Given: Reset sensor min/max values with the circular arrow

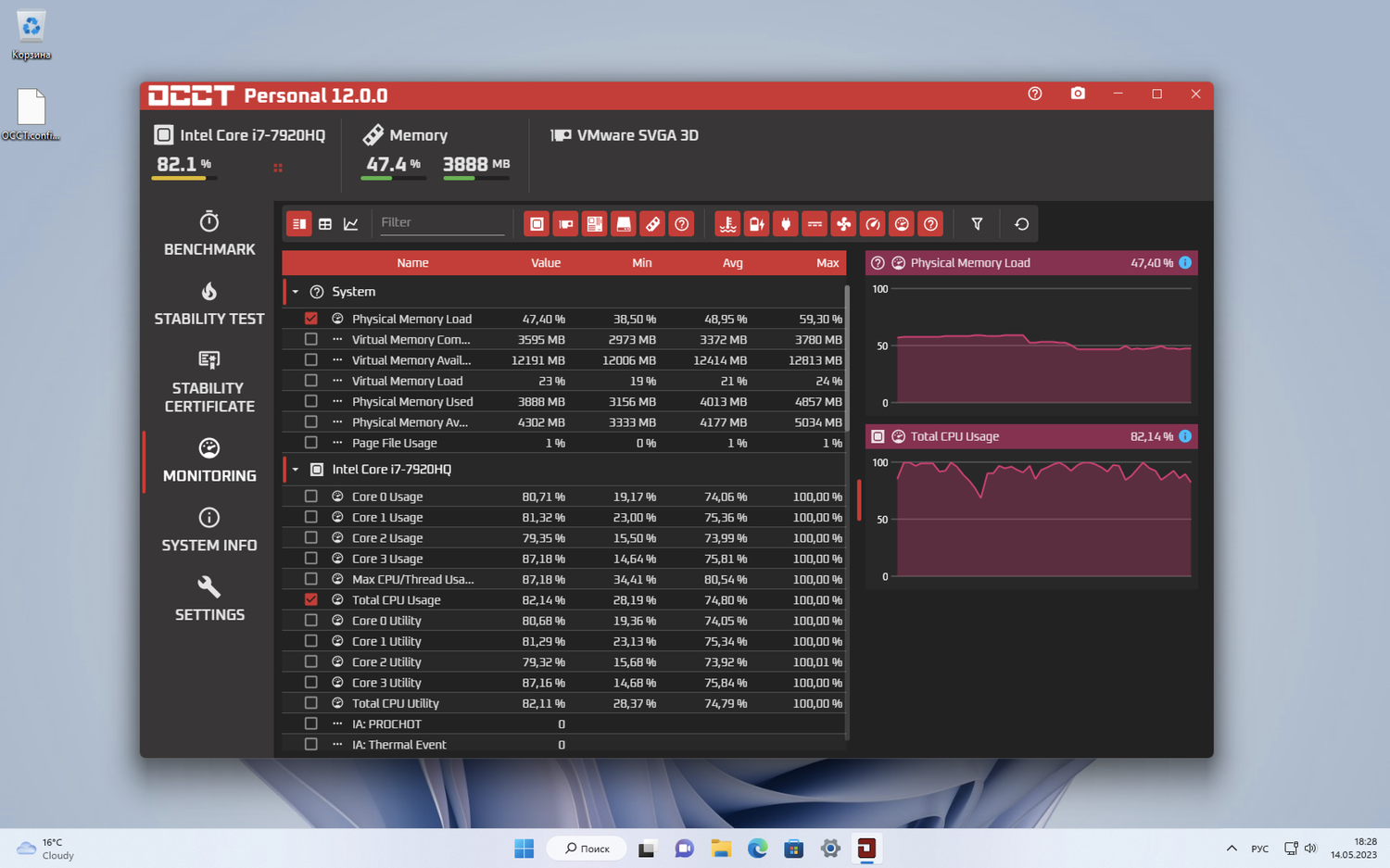Looking at the screenshot, I should pos(1021,223).
